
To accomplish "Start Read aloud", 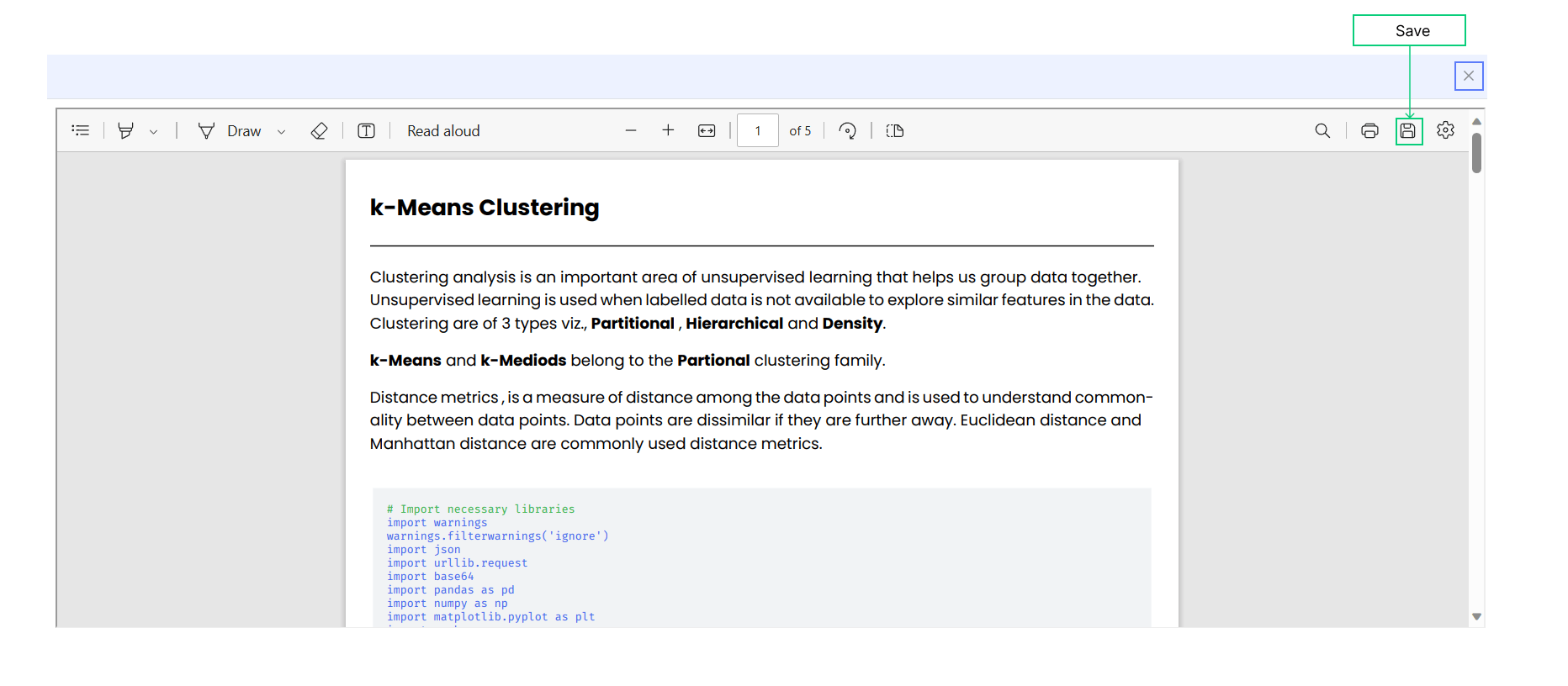I will pos(443,131).
